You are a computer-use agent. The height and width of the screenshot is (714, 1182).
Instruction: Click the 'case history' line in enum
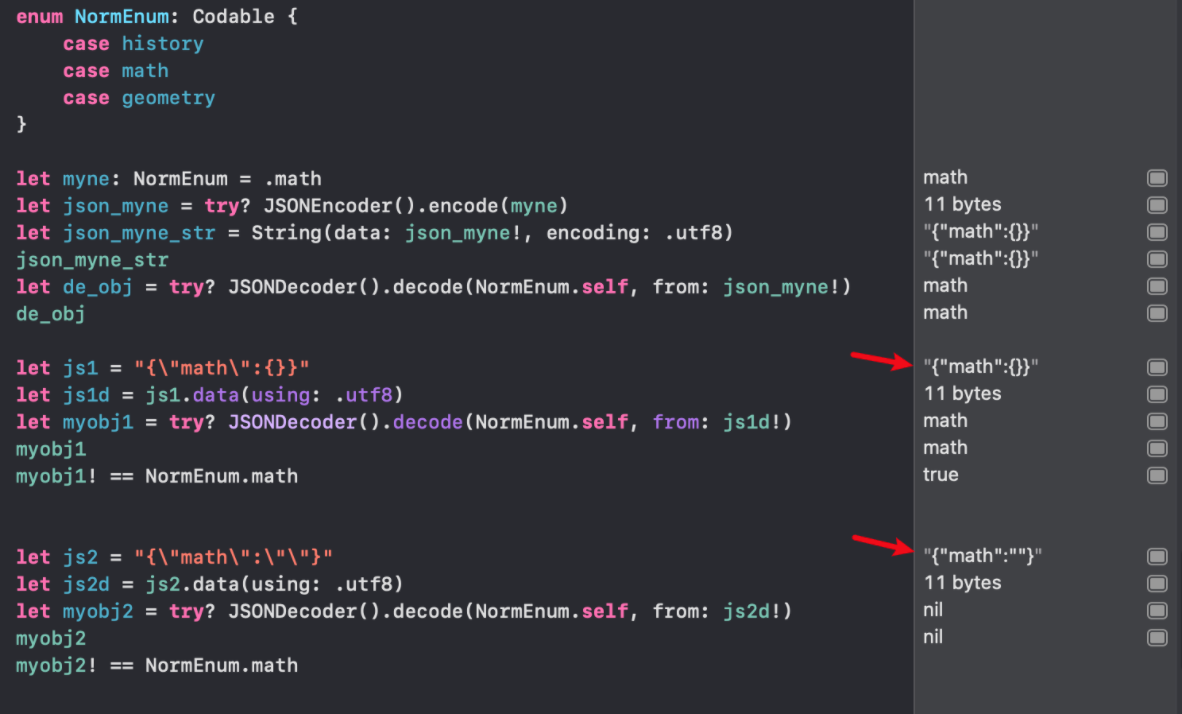coord(133,44)
